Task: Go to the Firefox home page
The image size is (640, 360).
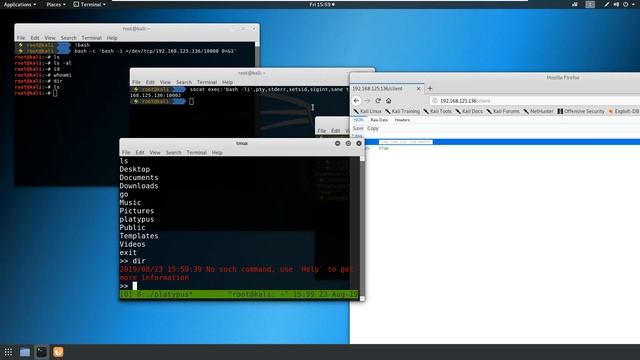Action: pos(389,100)
